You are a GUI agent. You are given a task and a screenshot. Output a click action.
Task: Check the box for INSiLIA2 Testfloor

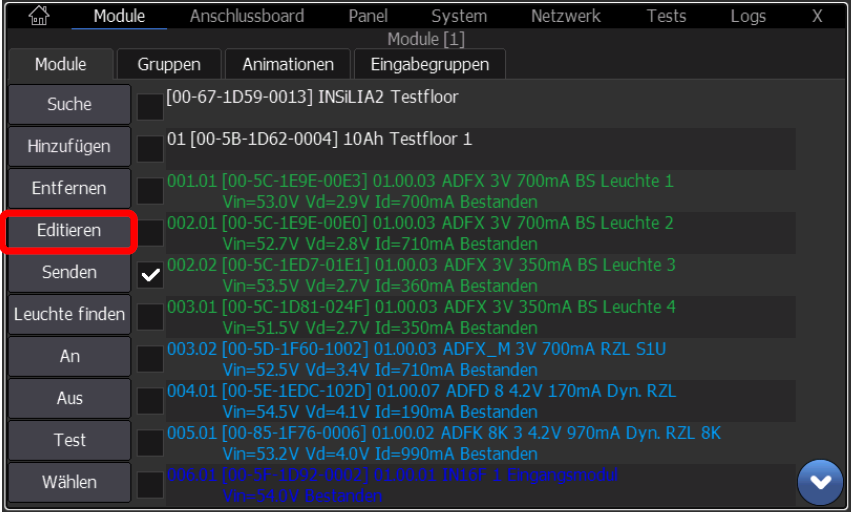click(x=150, y=107)
